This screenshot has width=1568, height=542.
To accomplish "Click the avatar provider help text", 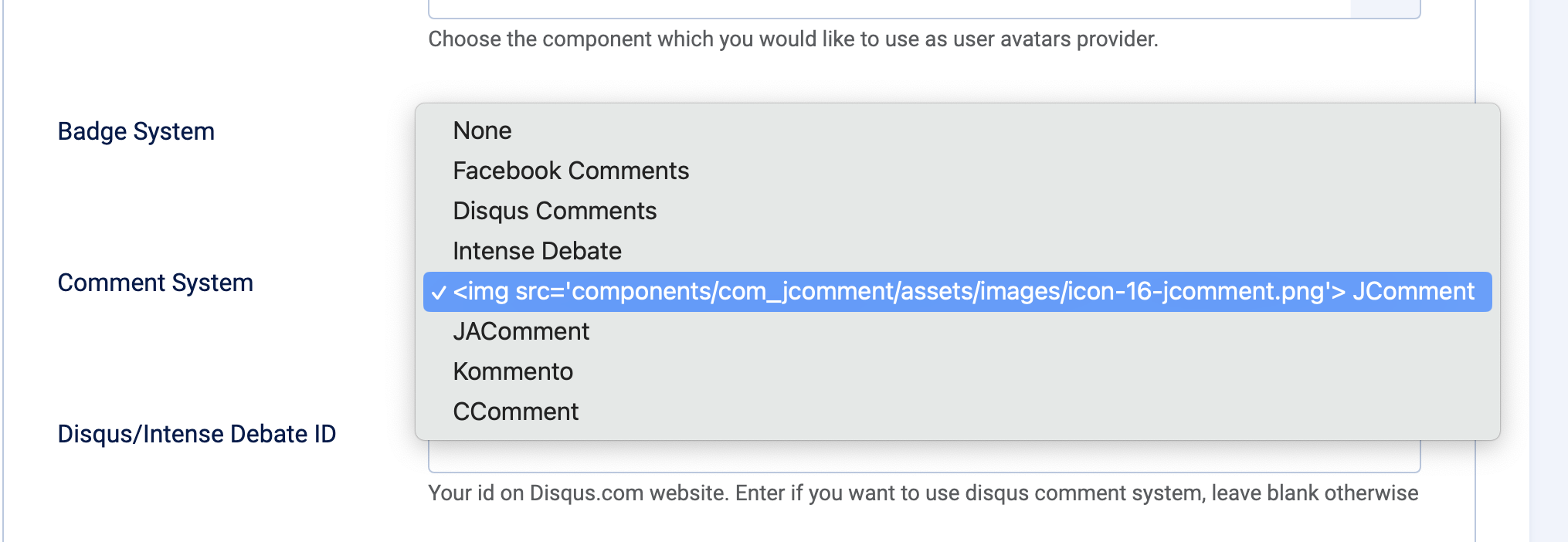I will 793,39.
